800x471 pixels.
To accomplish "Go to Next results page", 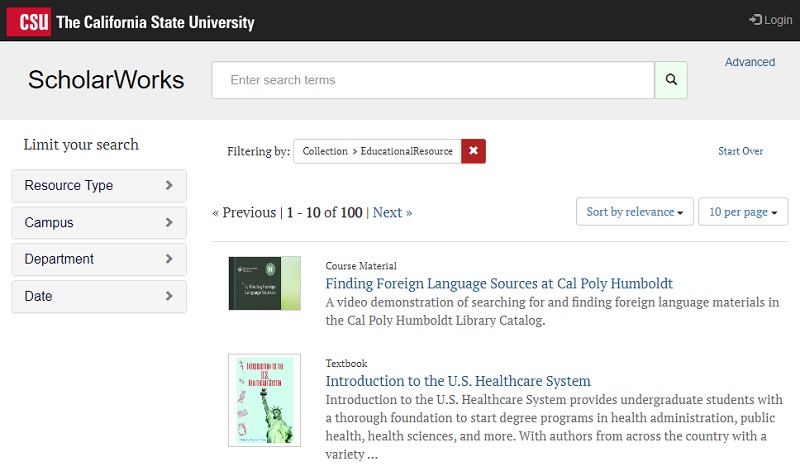I will [392, 212].
